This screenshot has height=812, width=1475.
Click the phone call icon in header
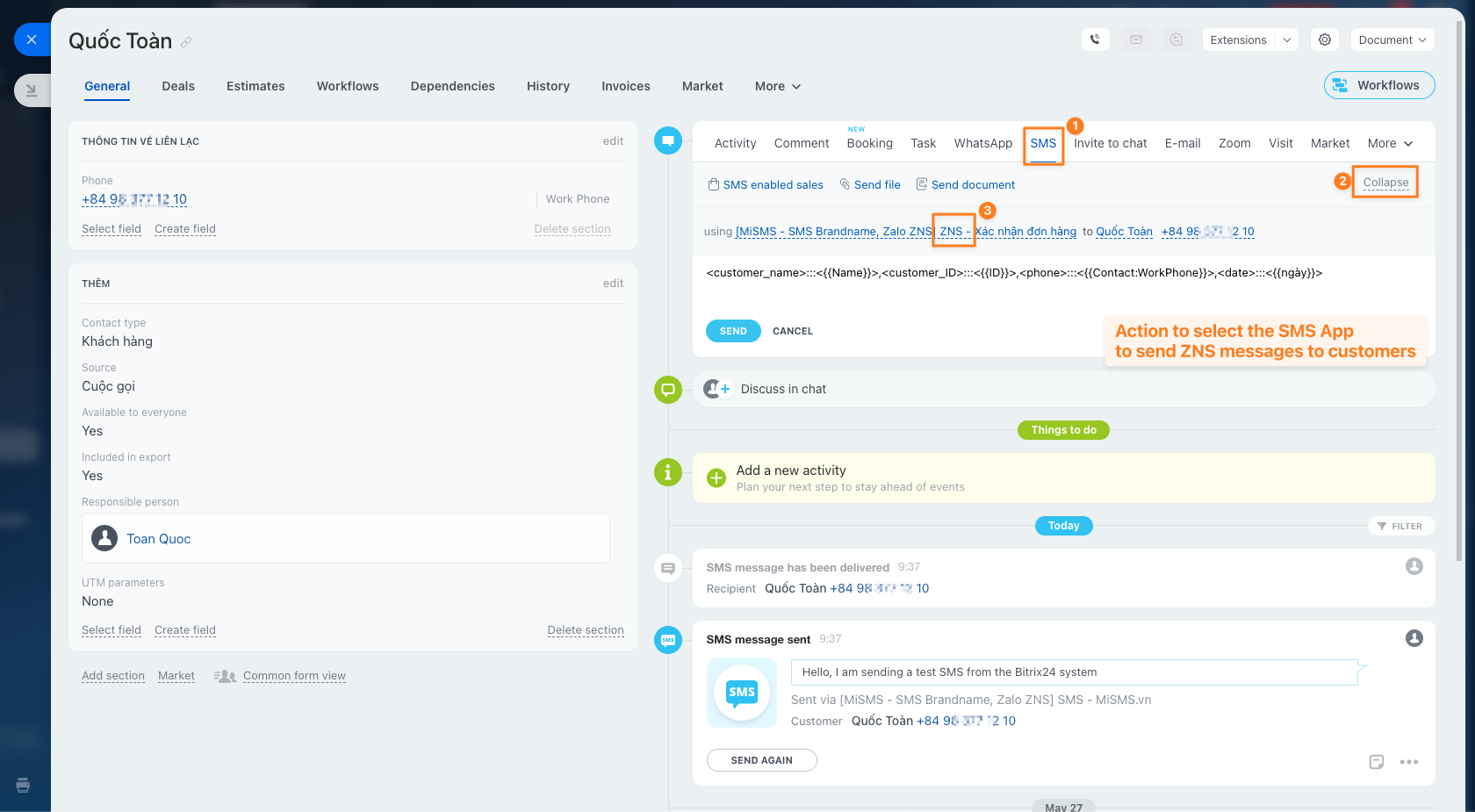tap(1095, 40)
